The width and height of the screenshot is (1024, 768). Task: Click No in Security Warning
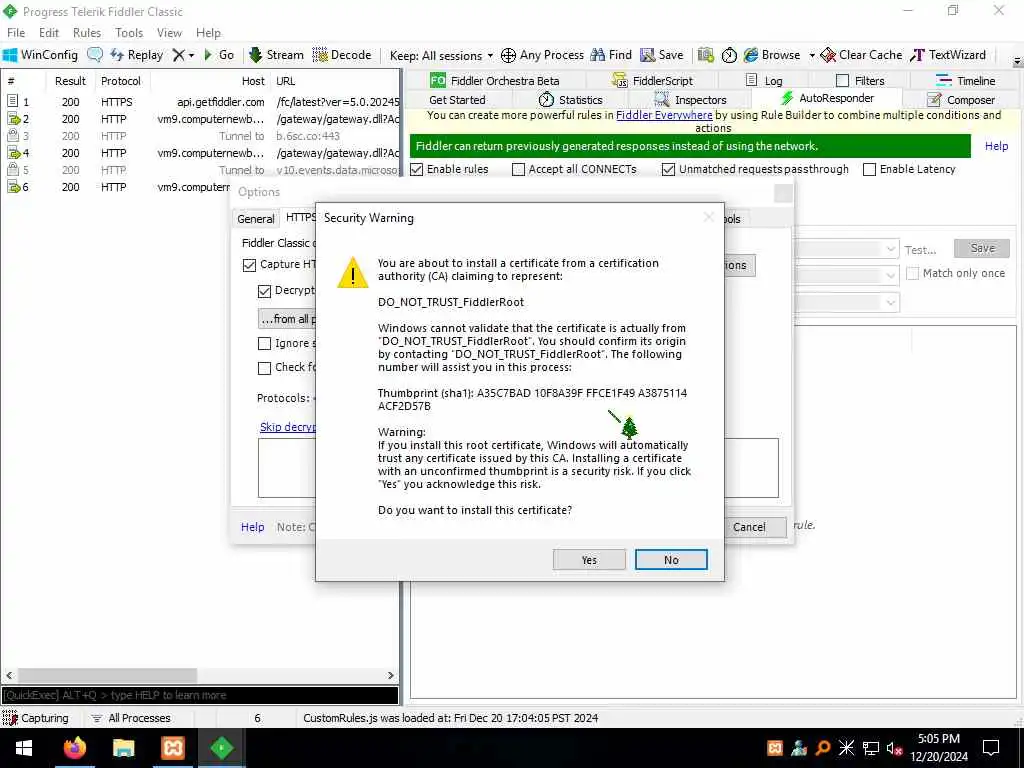(x=671, y=560)
